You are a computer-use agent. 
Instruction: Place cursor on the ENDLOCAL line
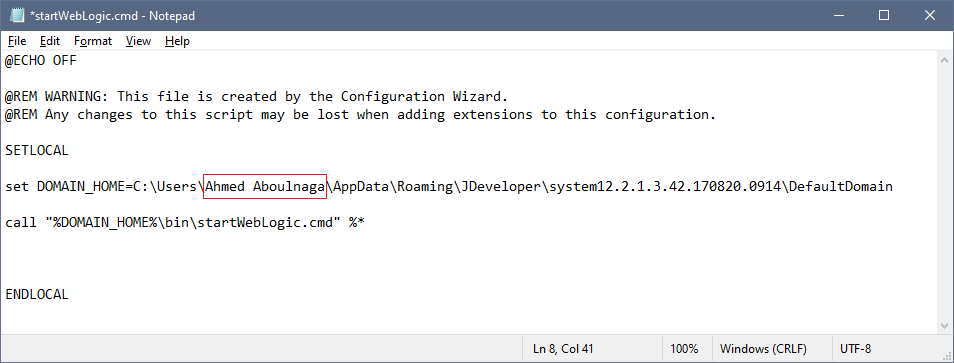pyautogui.click(x=37, y=294)
